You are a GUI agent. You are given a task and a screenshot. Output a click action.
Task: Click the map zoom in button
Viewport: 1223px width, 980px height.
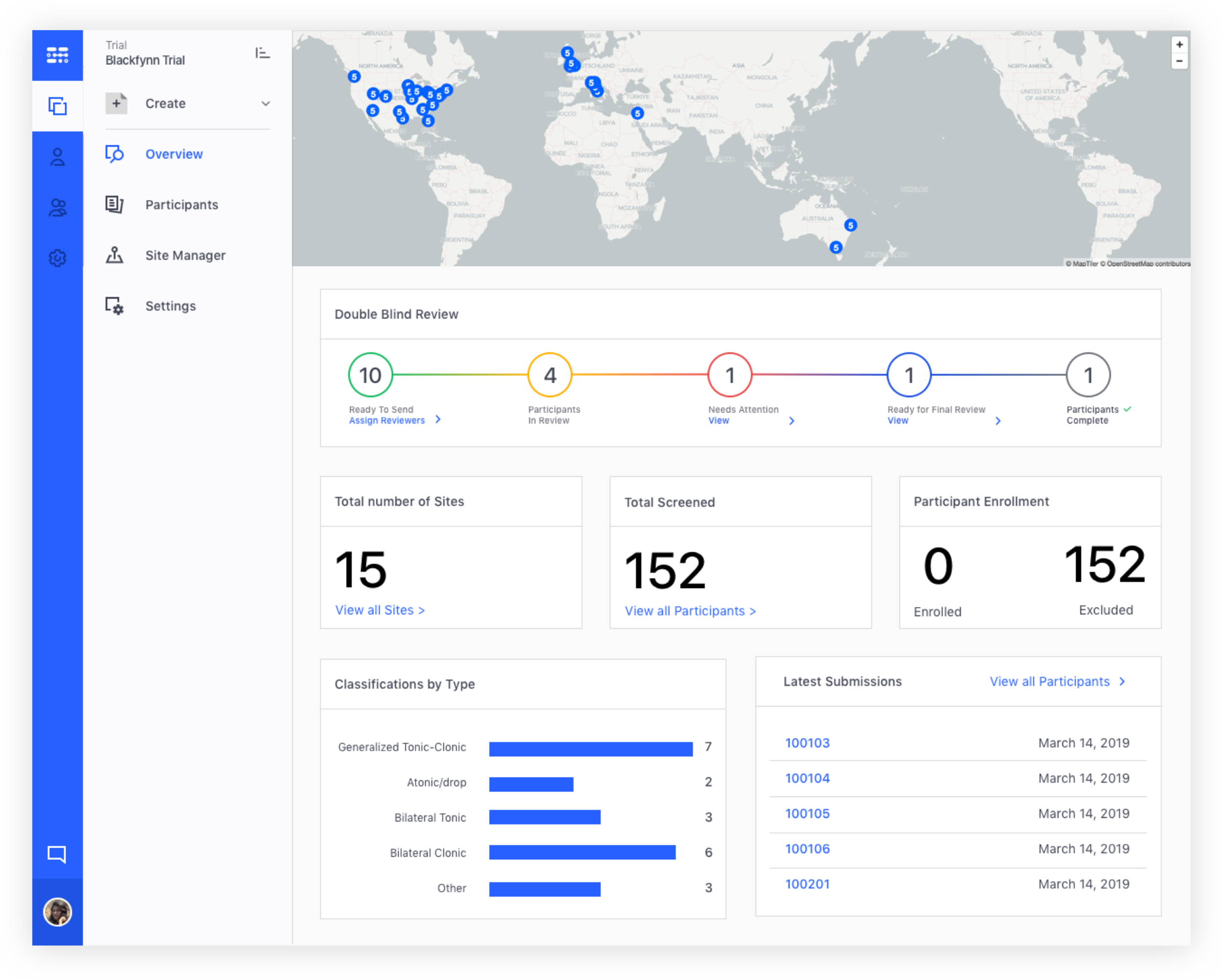pos(1179,45)
